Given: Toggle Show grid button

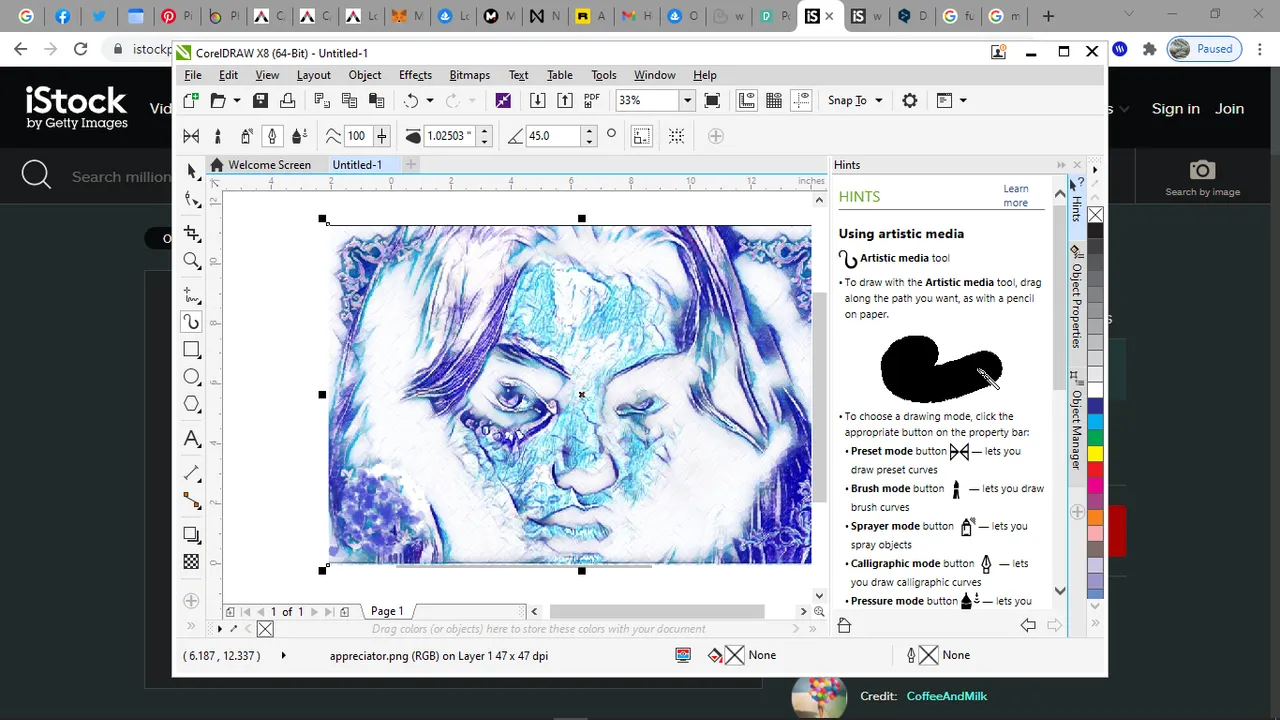Looking at the screenshot, I should point(774,100).
